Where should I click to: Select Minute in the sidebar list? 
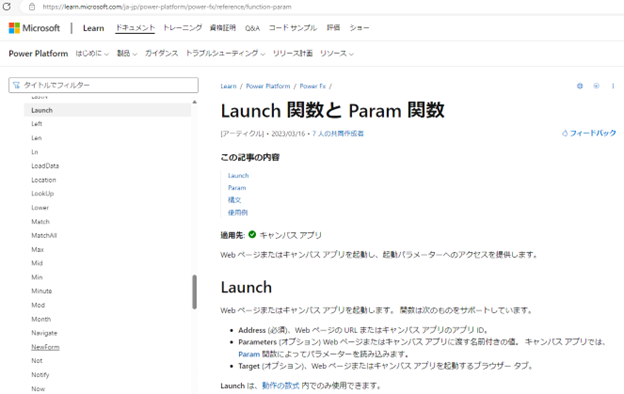(42, 291)
